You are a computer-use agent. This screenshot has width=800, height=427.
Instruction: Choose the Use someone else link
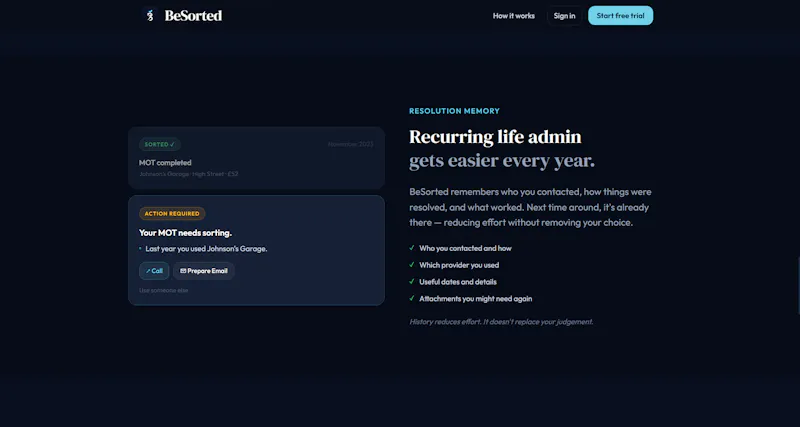pos(164,290)
